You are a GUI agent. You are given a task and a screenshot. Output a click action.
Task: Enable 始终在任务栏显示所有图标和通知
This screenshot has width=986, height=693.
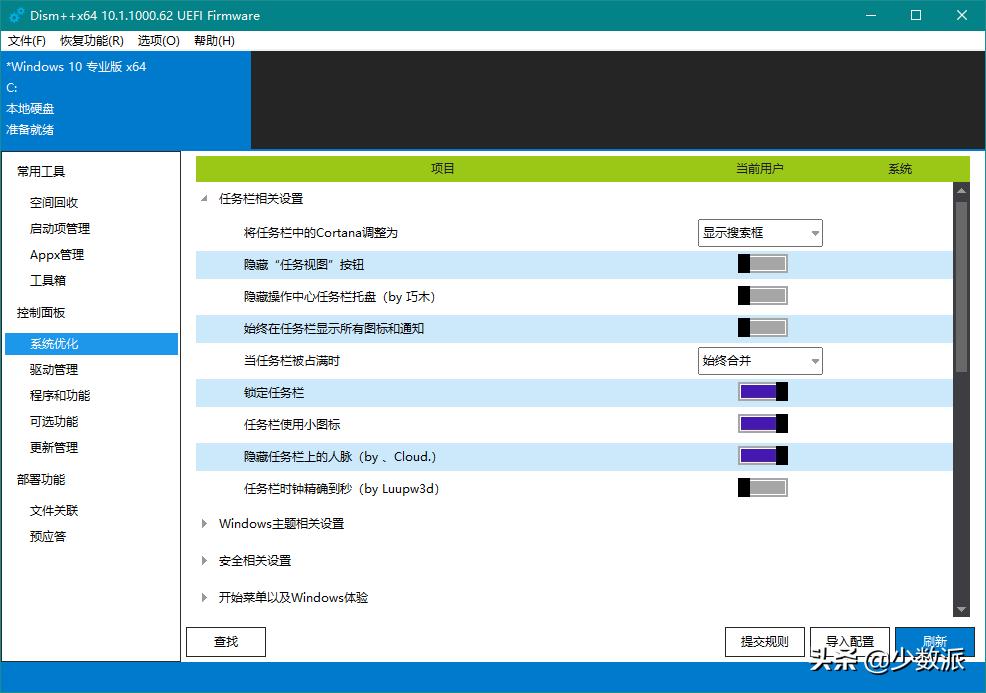(762, 327)
